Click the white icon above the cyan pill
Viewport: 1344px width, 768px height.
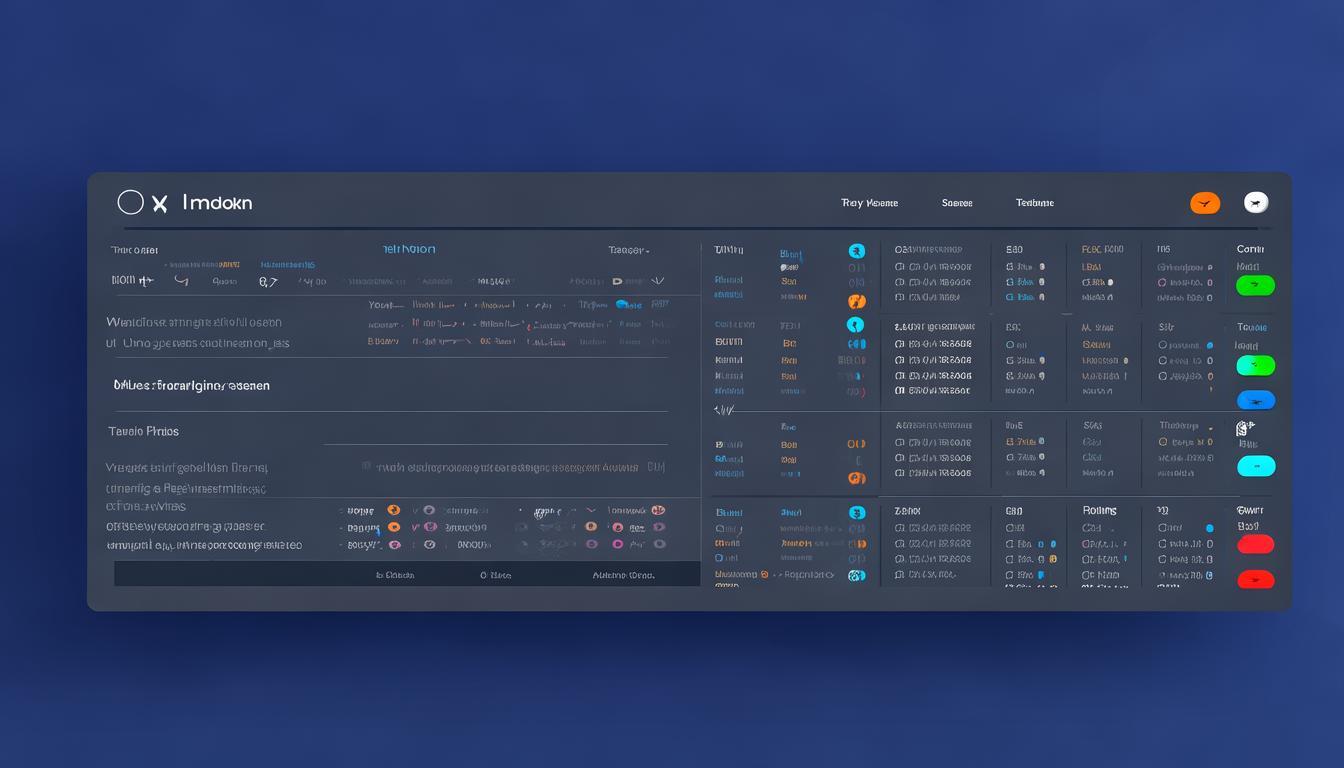point(1246,428)
